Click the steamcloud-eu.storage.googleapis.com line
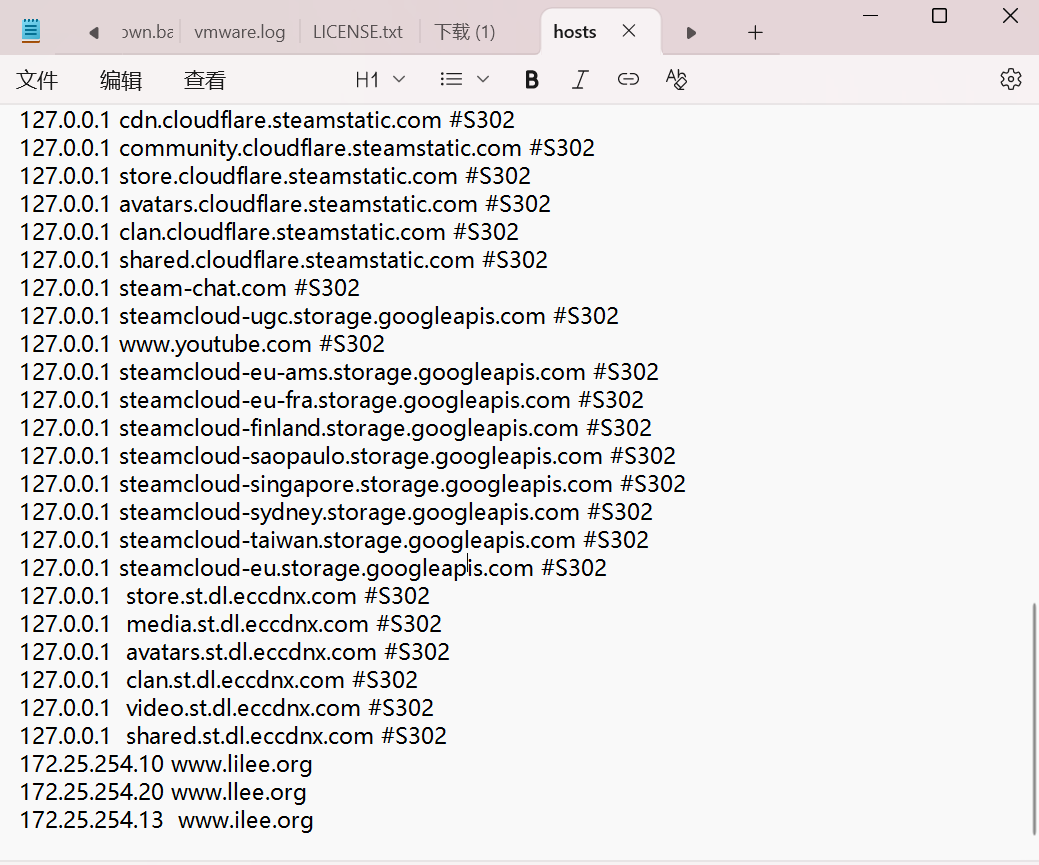1039x865 pixels. point(313,568)
